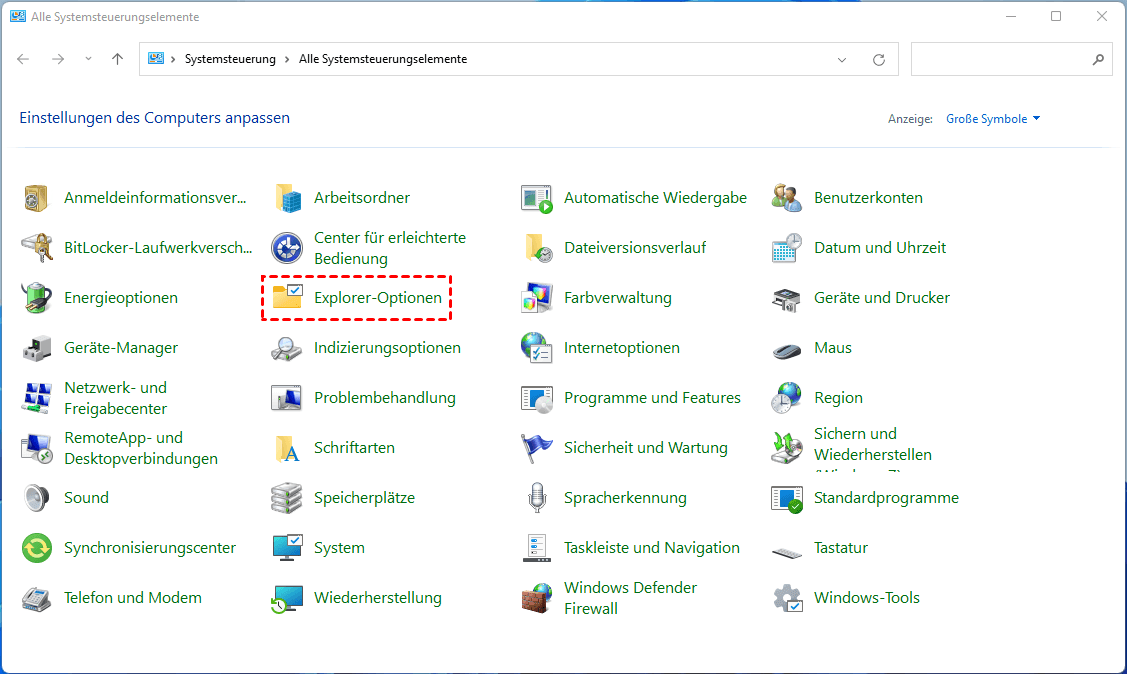Select the Alle Systemsteuerungselemente breadcrumb
Image resolution: width=1127 pixels, height=674 pixels.
tap(382, 59)
